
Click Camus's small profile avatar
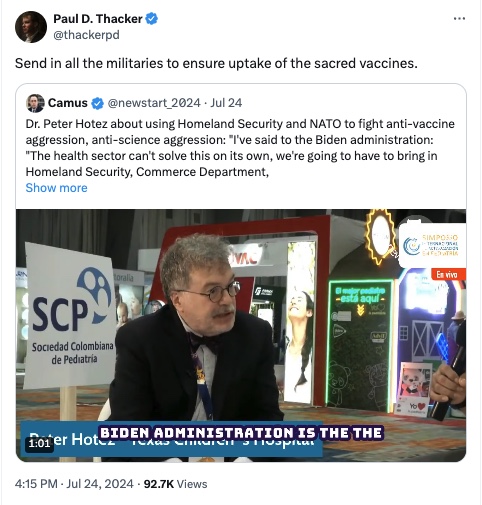[x=35, y=103]
